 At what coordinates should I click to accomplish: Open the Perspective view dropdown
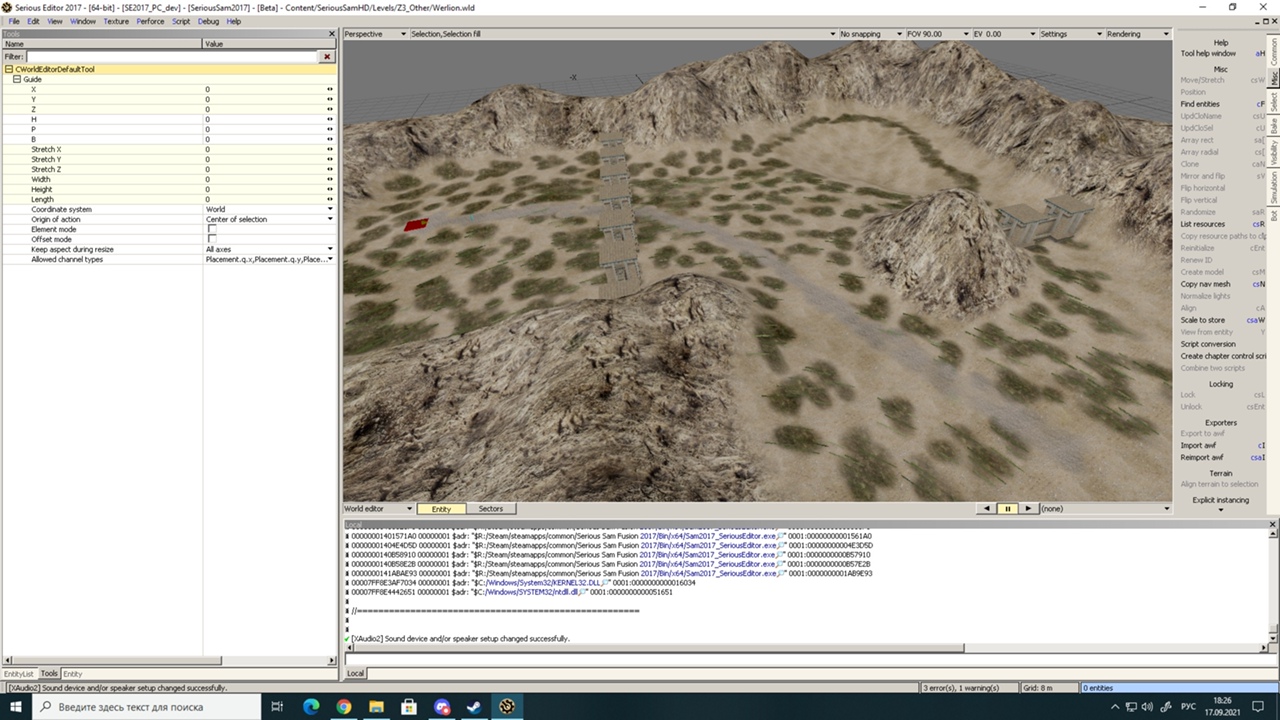375,34
